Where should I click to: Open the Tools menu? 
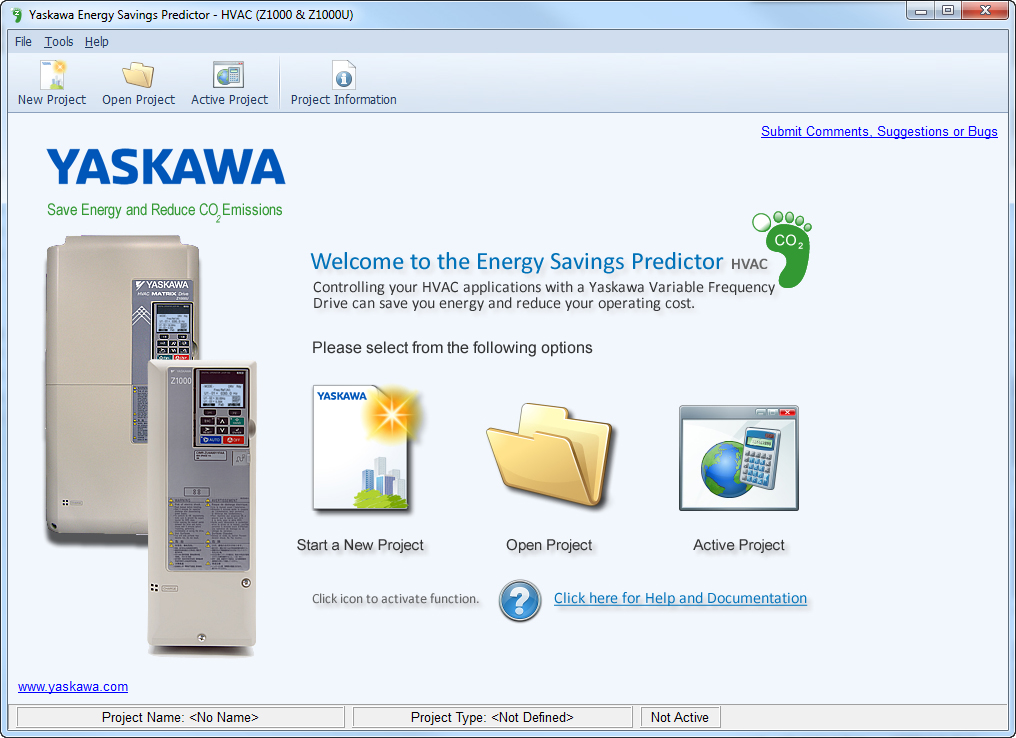[x=58, y=41]
